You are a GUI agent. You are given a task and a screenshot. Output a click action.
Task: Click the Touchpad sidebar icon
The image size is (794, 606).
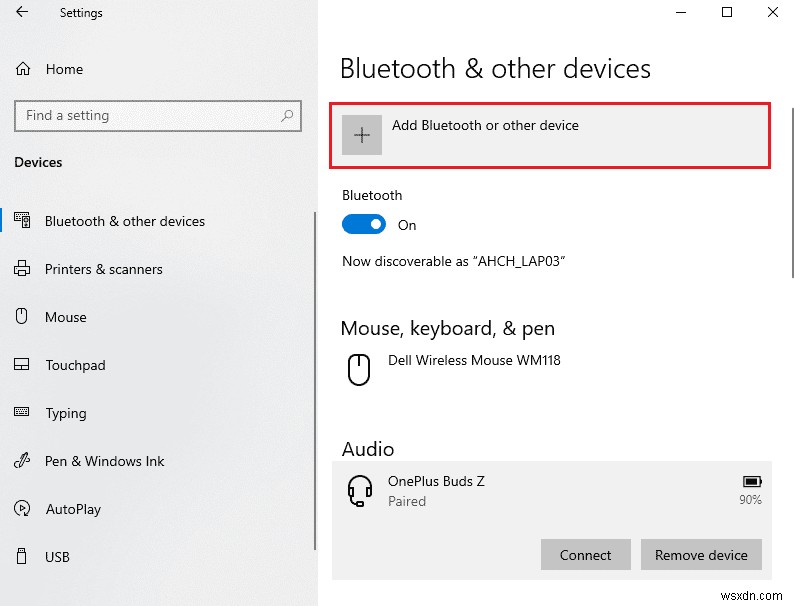click(x=23, y=365)
